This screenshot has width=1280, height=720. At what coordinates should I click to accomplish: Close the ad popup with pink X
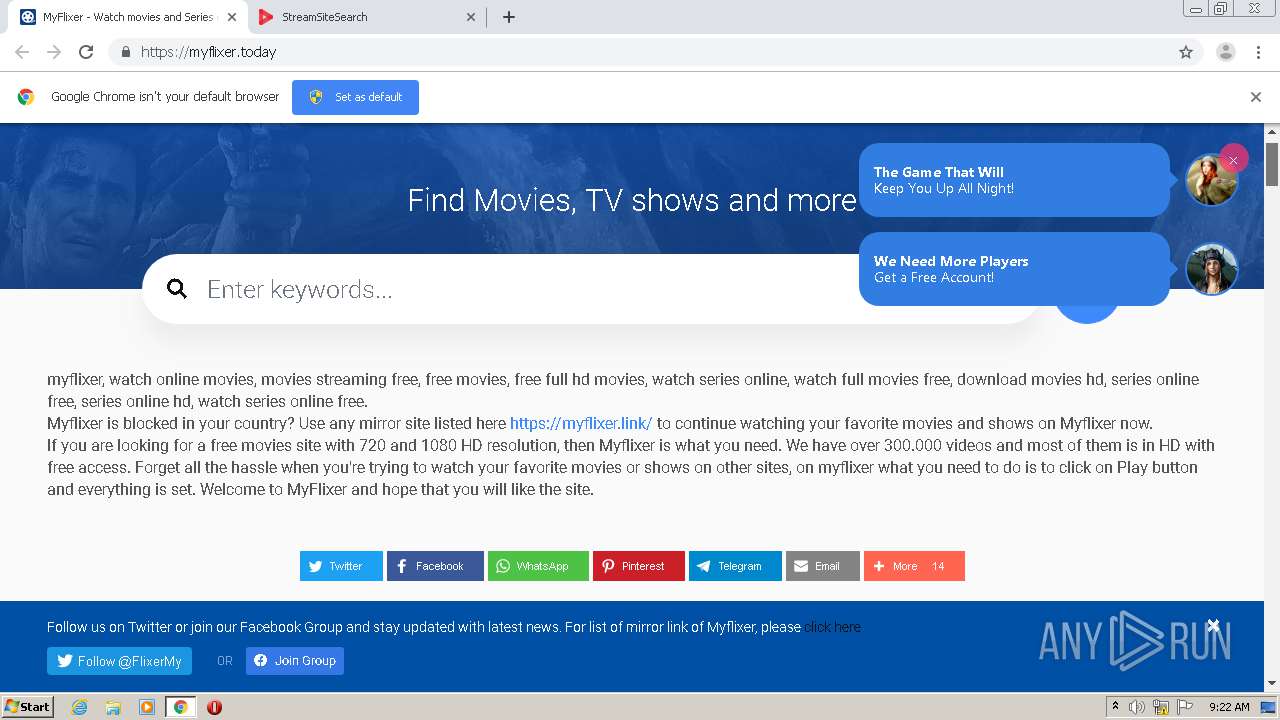[x=1233, y=159]
